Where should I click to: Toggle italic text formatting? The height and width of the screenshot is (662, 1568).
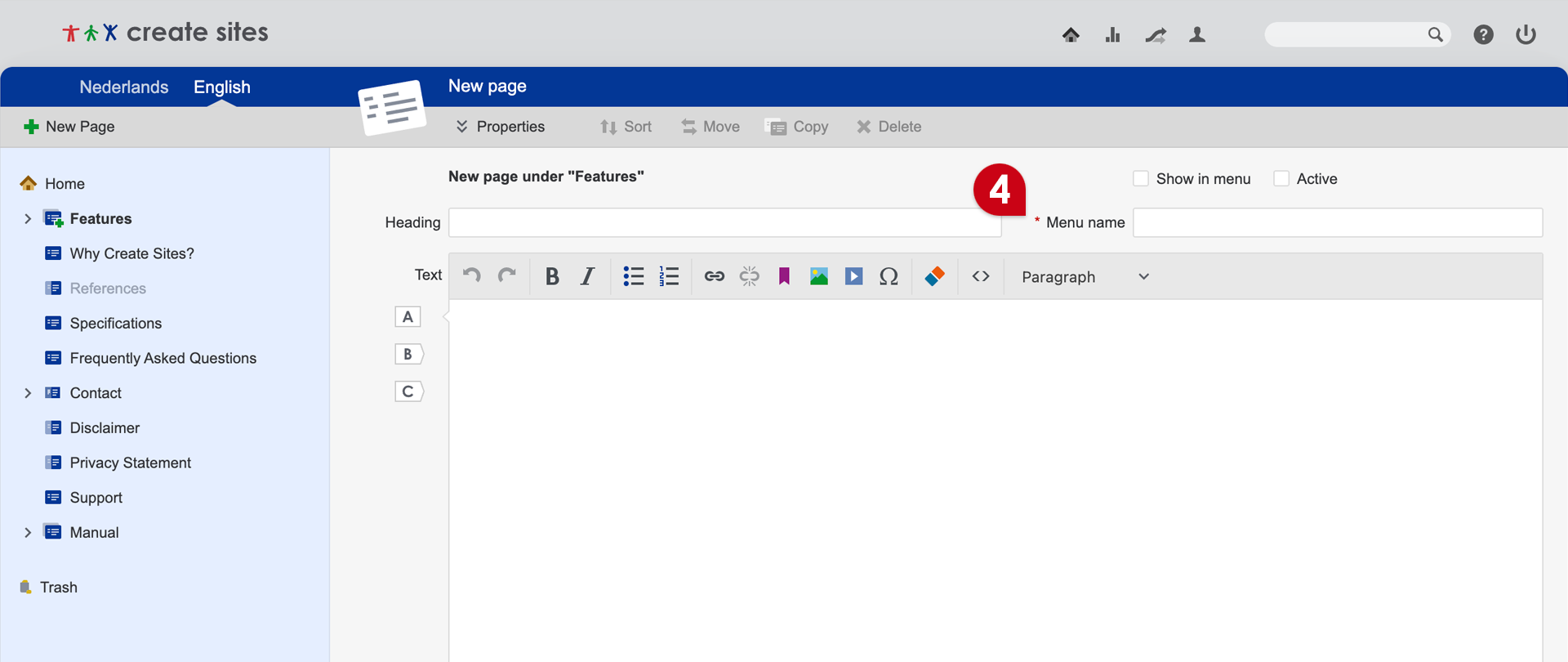coord(587,277)
